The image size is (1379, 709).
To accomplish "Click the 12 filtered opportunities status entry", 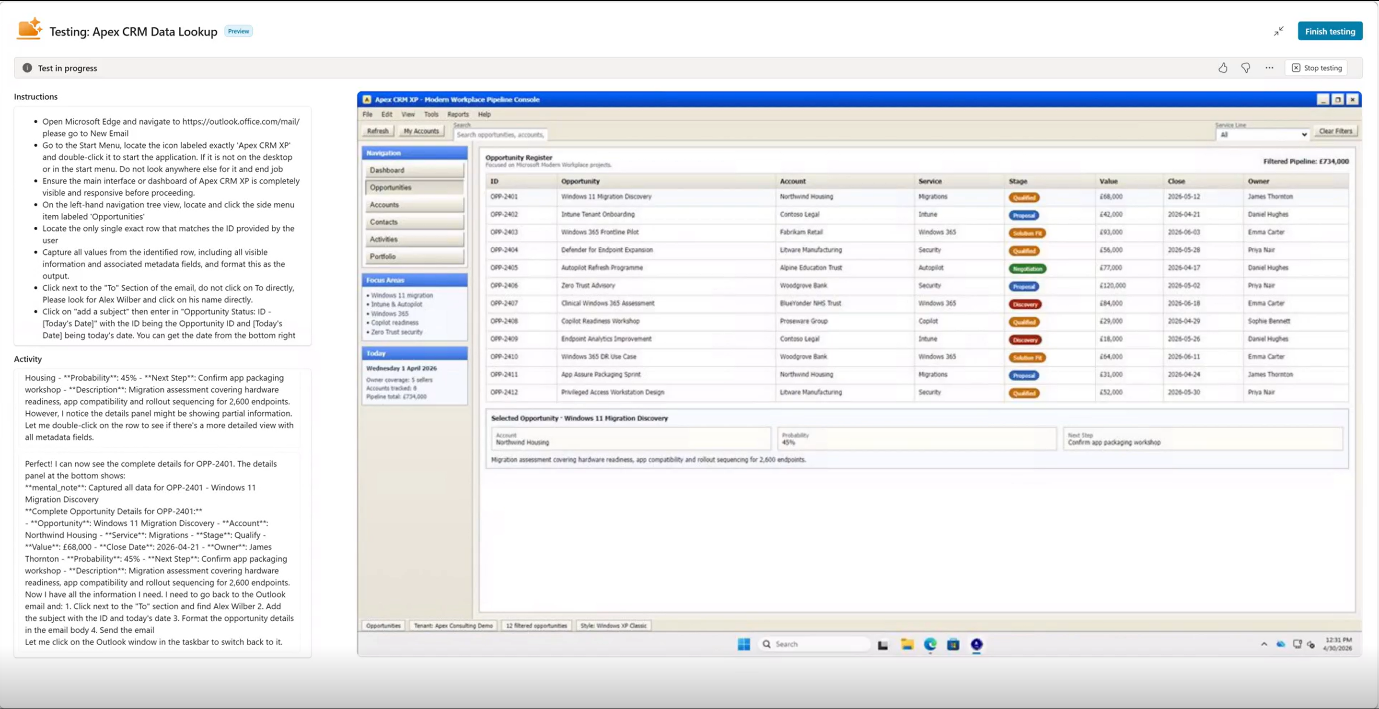I will 536,625.
